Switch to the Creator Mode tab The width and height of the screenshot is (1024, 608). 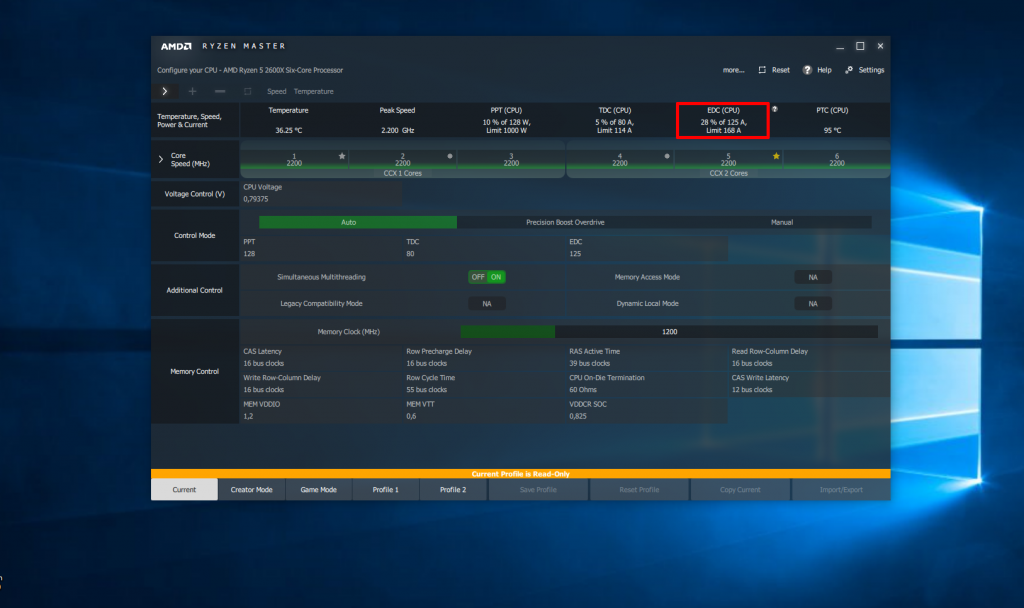251,489
